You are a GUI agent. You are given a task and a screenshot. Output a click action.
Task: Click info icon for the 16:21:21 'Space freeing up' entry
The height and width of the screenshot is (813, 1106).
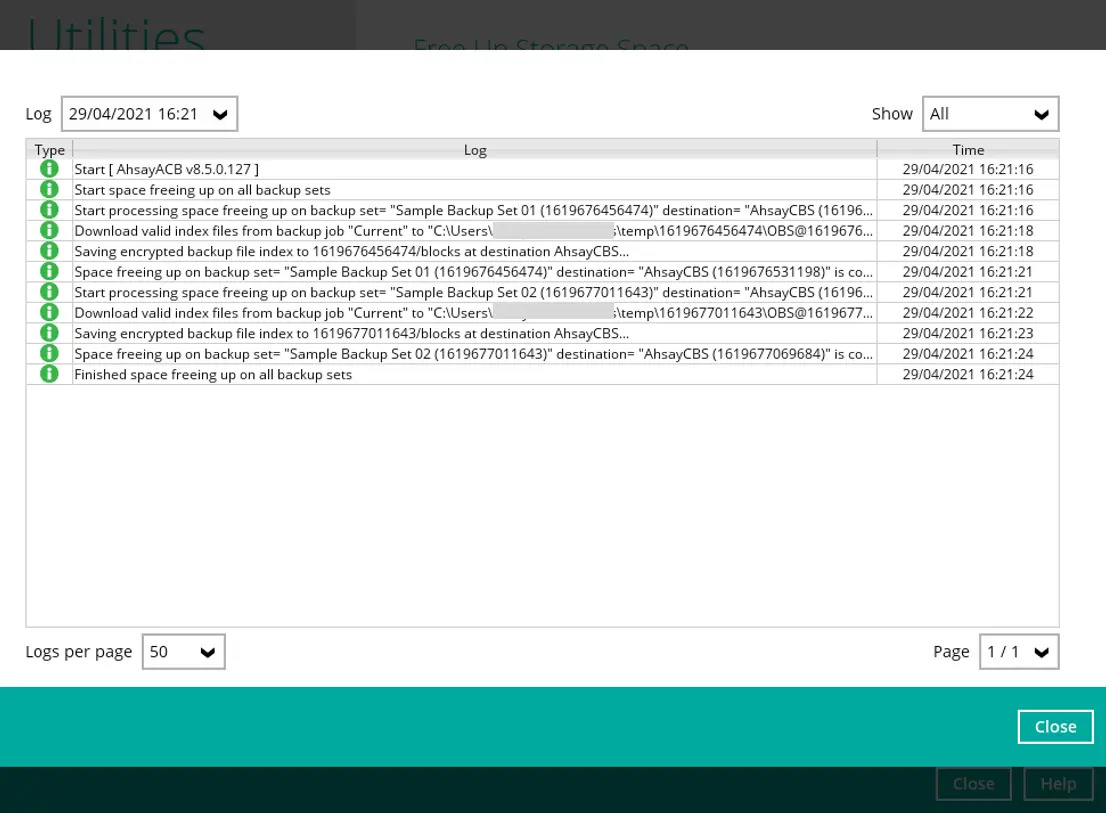(x=49, y=272)
